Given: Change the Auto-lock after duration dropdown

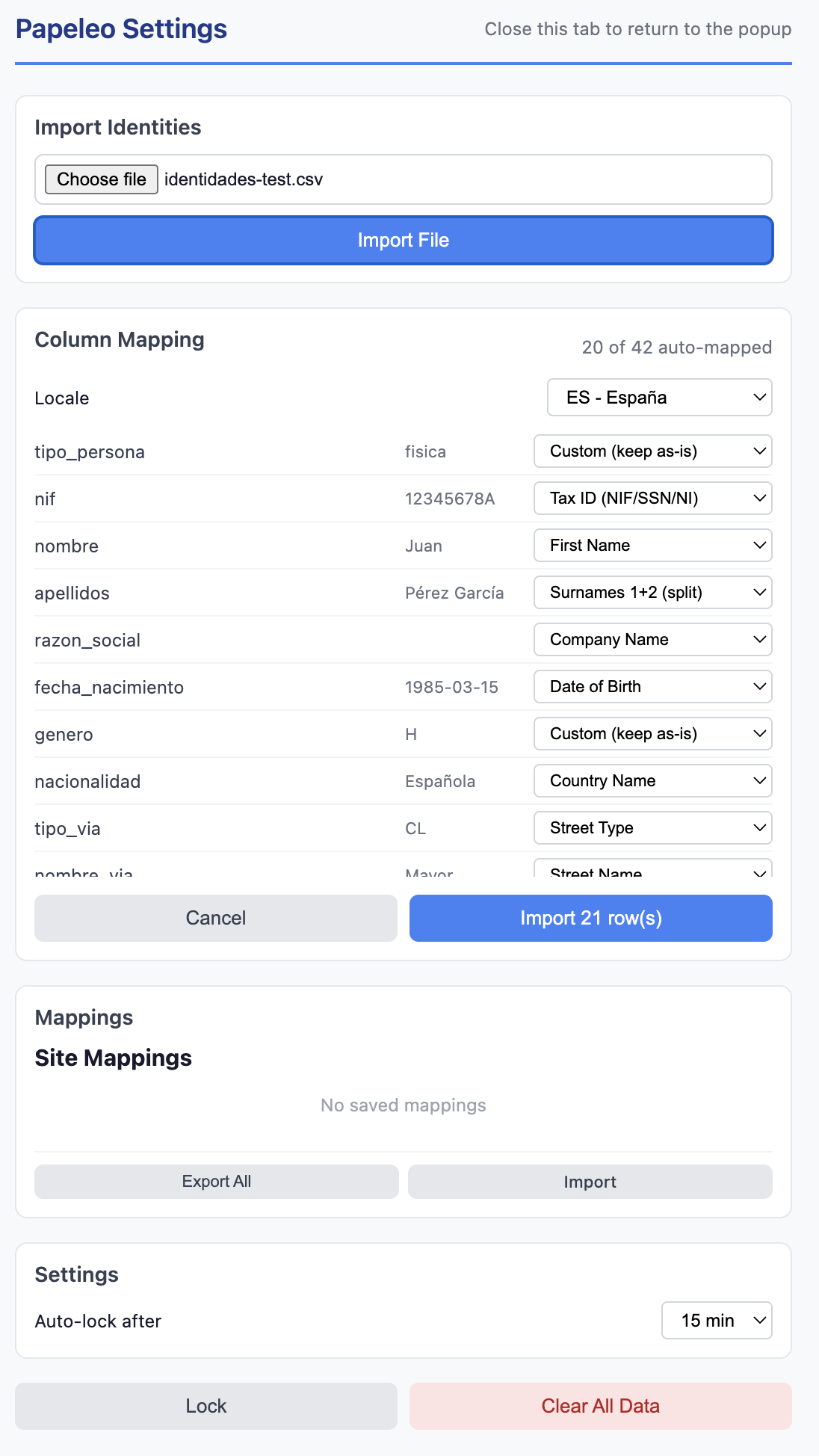Looking at the screenshot, I should pos(716,1321).
